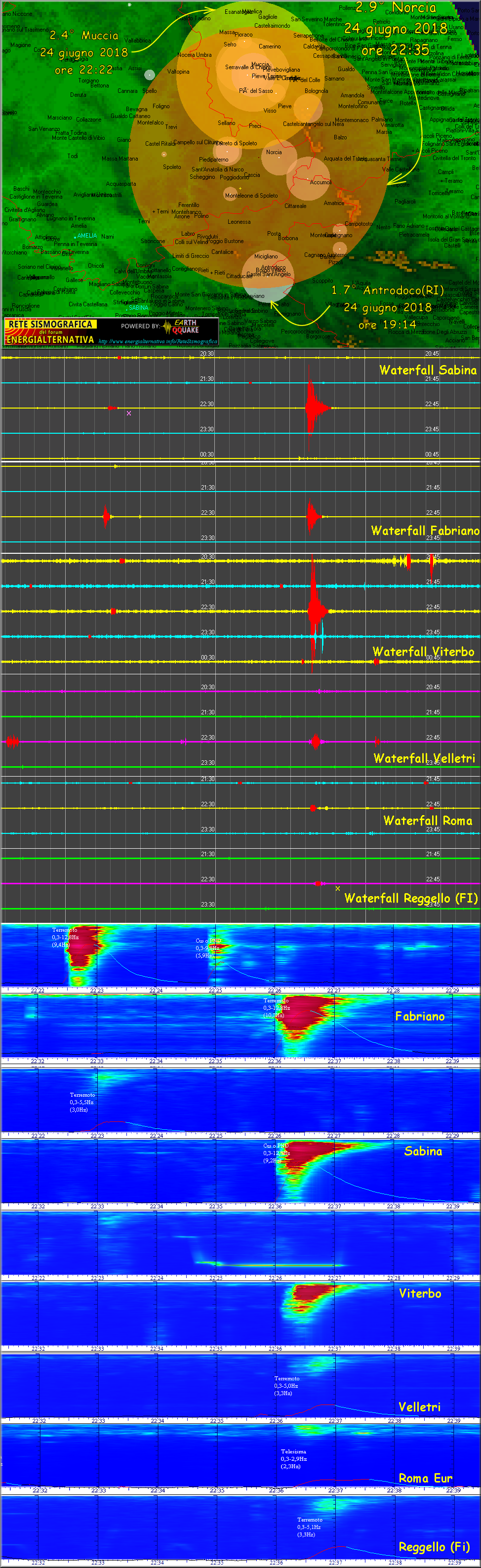This screenshot has height=1568, width=481.
Task: Click the yellow X marker near Reggello waterfall
Action: [x=338, y=889]
